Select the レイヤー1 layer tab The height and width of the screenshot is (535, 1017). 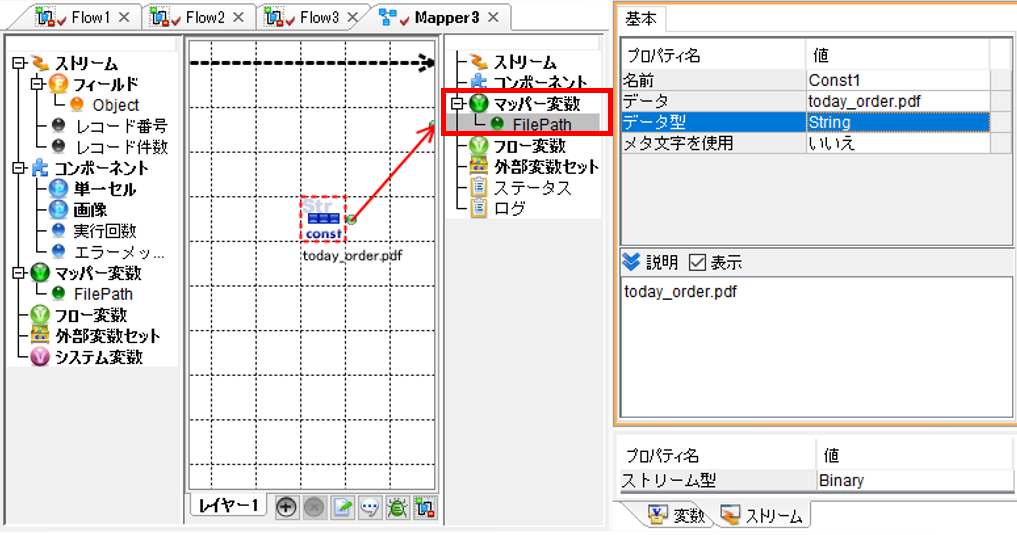tap(228, 506)
